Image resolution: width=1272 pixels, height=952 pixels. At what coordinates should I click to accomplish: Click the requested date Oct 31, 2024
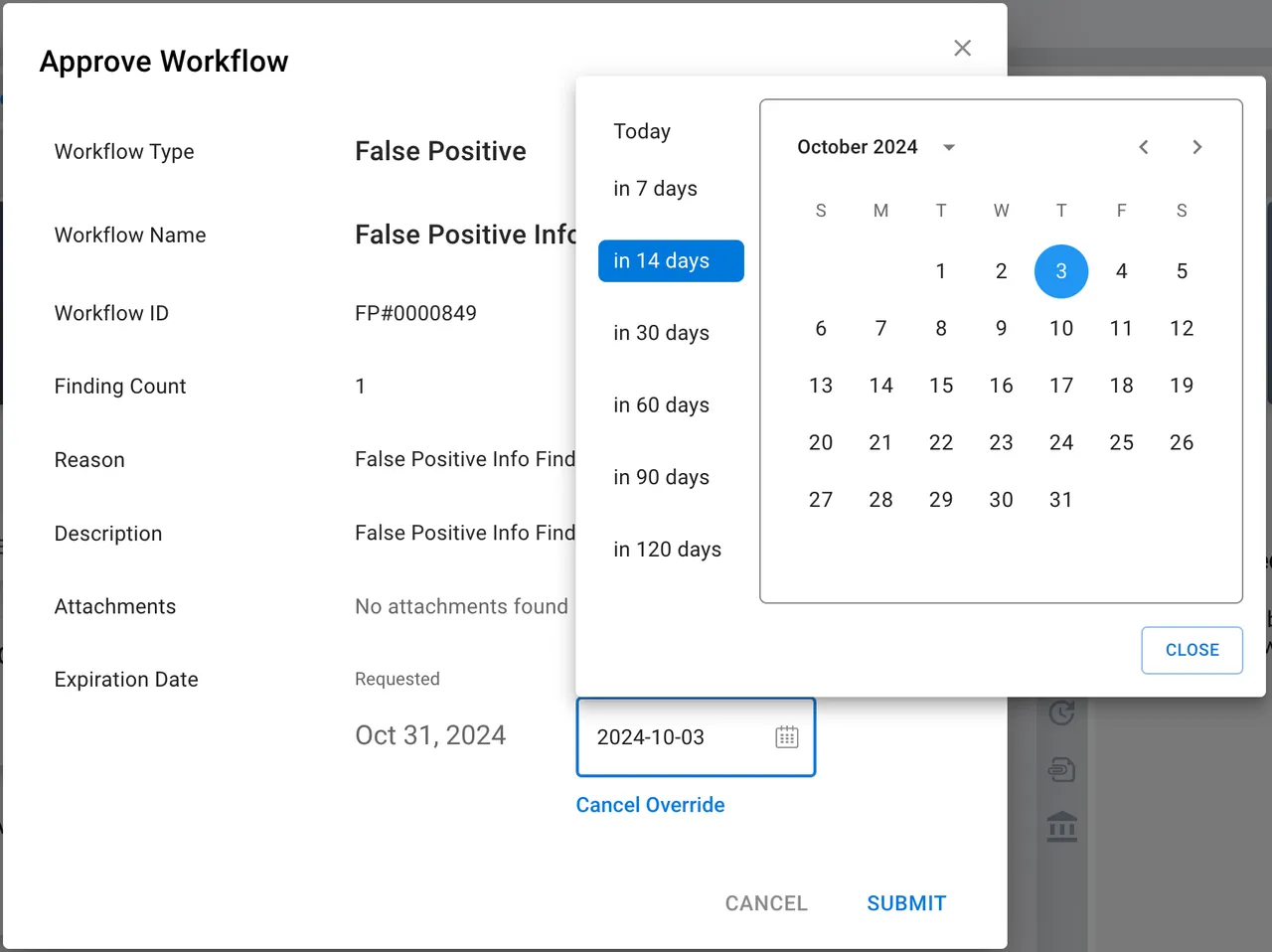tap(430, 735)
